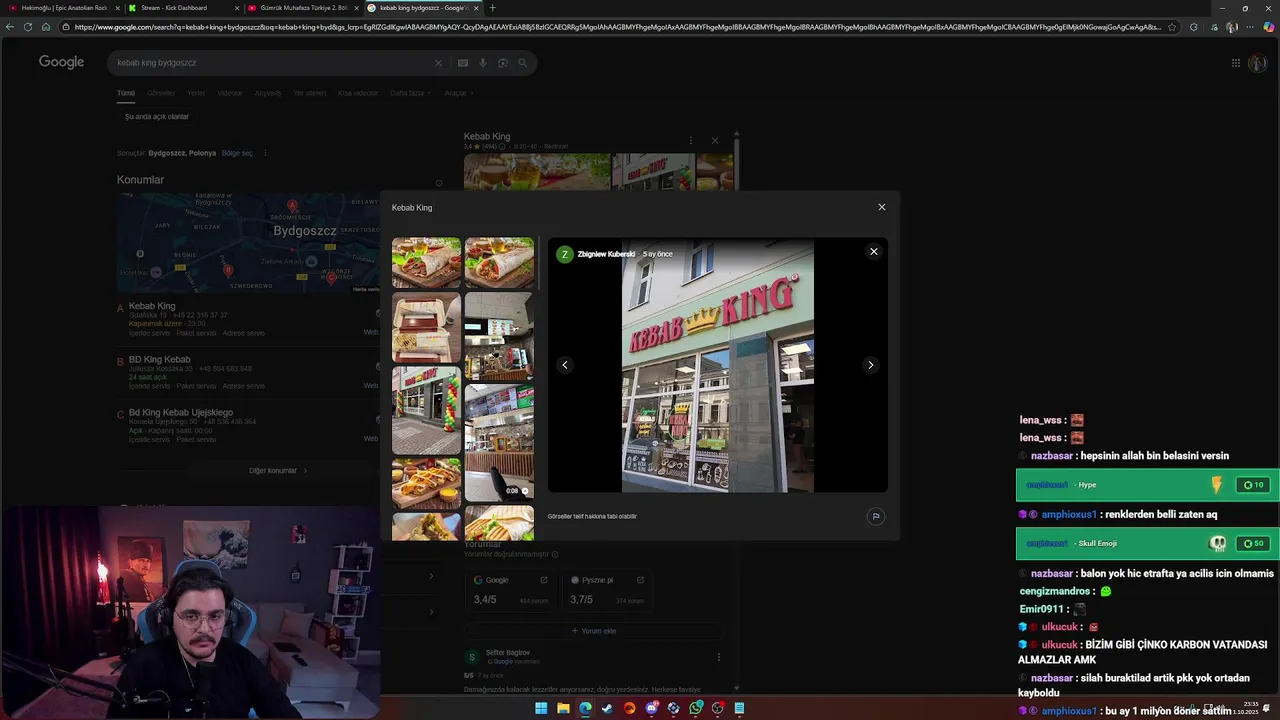
Task: Open Sefter Bagirov review options menu
Action: (719, 657)
